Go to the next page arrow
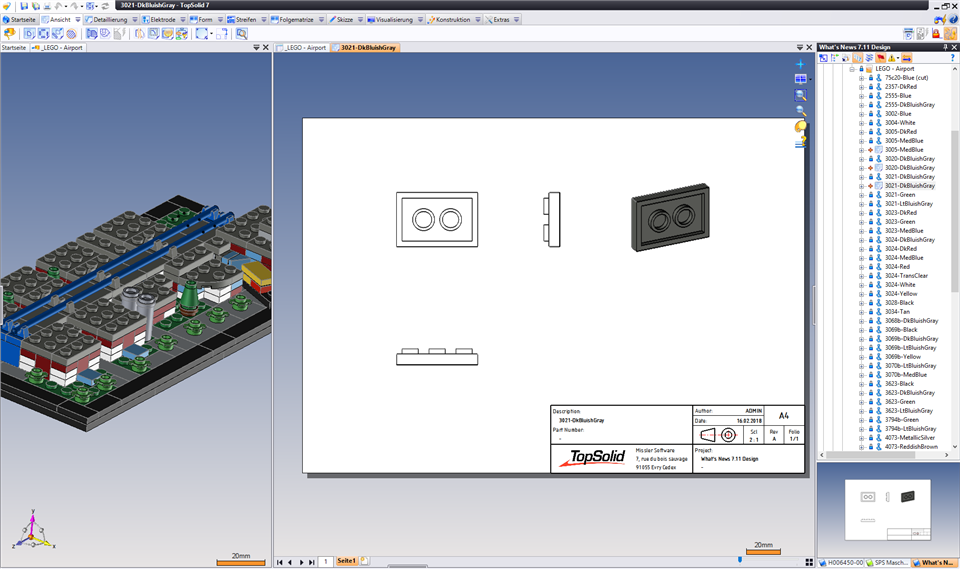The image size is (960, 569). tap(301, 562)
